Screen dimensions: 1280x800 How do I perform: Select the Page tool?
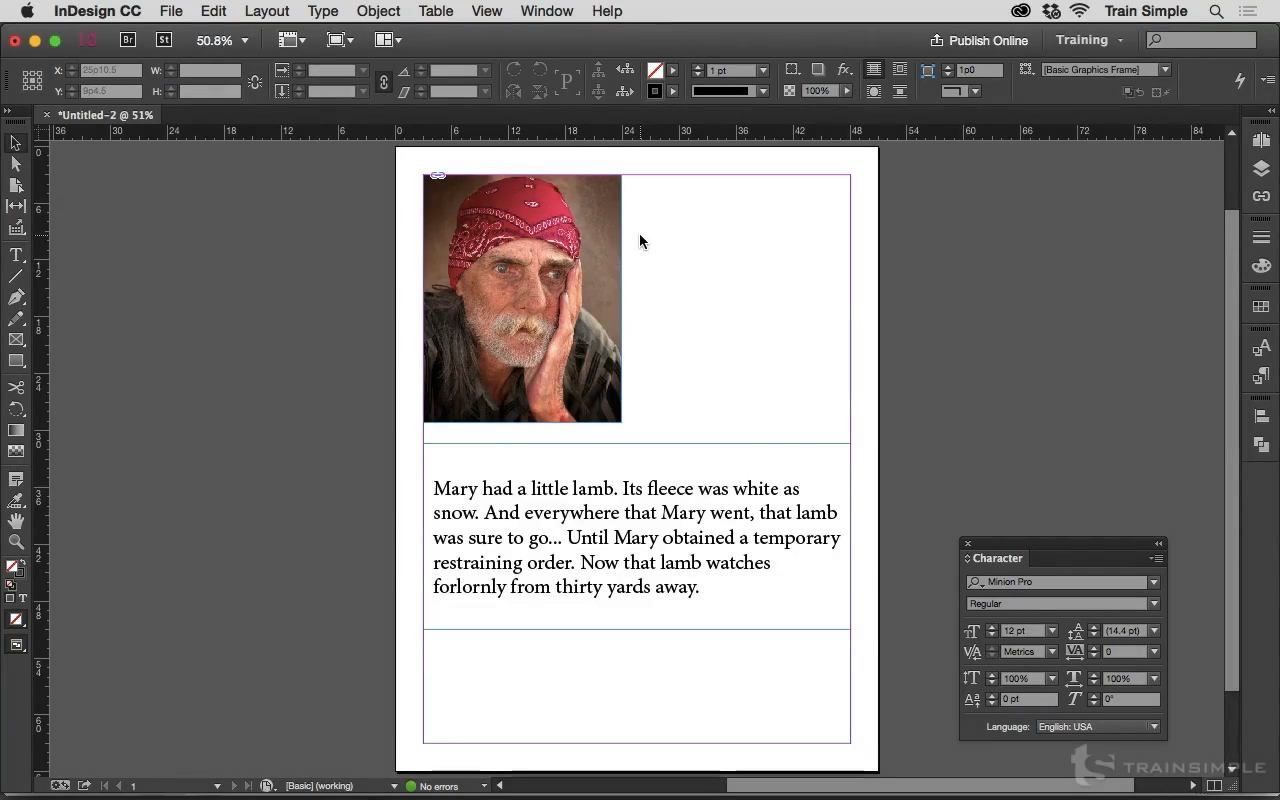[x=16, y=185]
